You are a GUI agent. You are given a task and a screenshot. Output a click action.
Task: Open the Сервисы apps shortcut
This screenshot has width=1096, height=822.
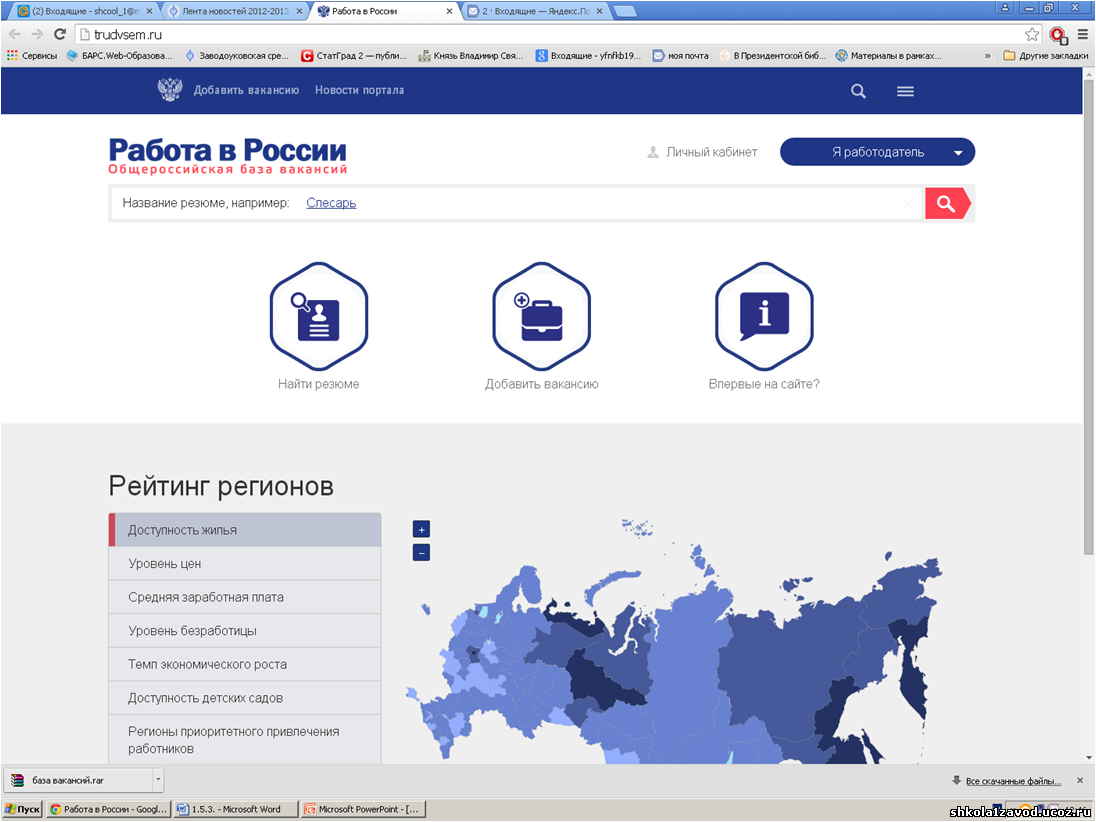(x=32, y=55)
